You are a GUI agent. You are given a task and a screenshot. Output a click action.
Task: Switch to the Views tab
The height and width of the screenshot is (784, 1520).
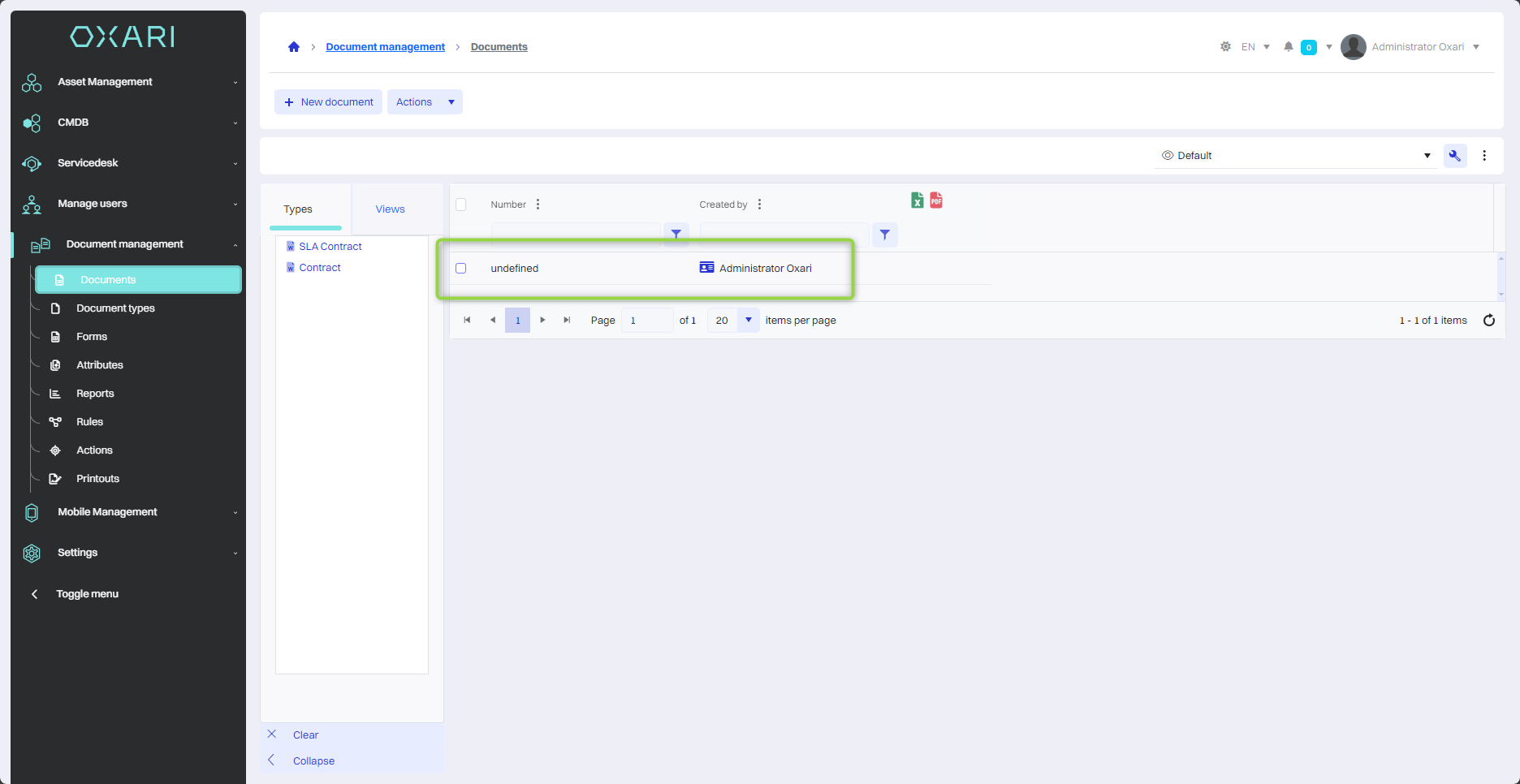(x=390, y=209)
